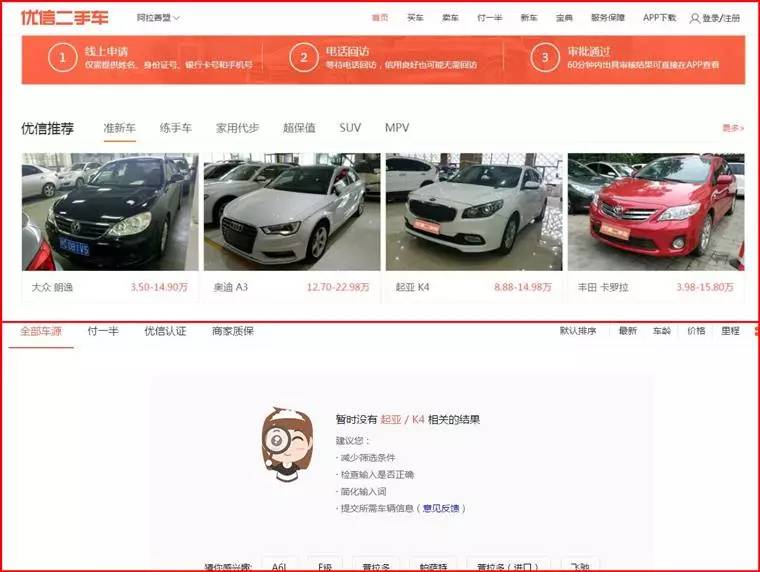Select the 商家质保 listing tab
The image size is (760, 572).
[x=233, y=332]
